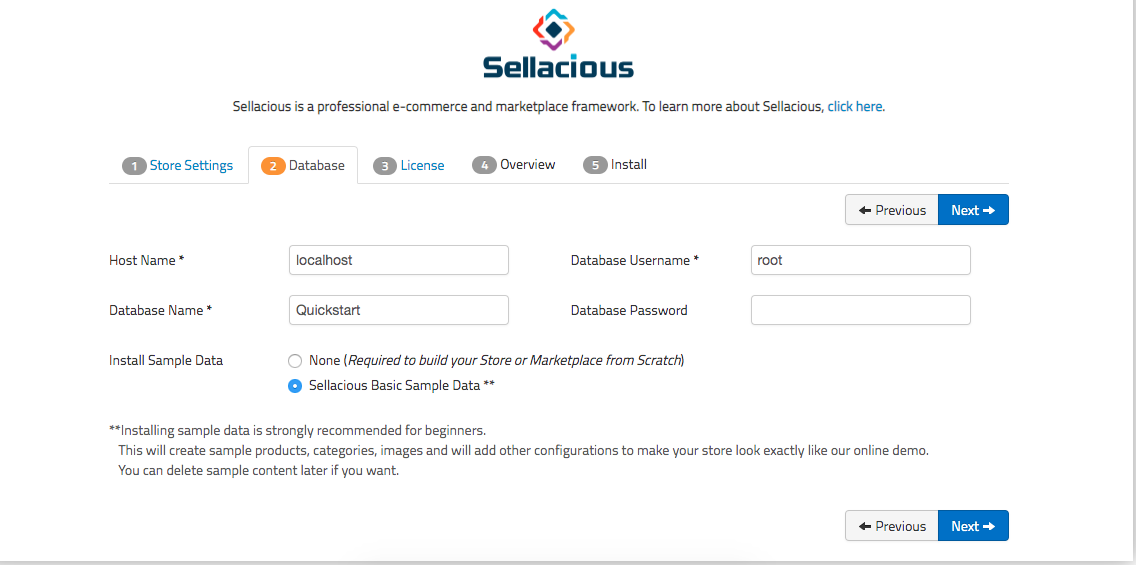Click the left arrow on top Previous button
The height and width of the screenshot is (565, 1136).
(x=864, y=210)
